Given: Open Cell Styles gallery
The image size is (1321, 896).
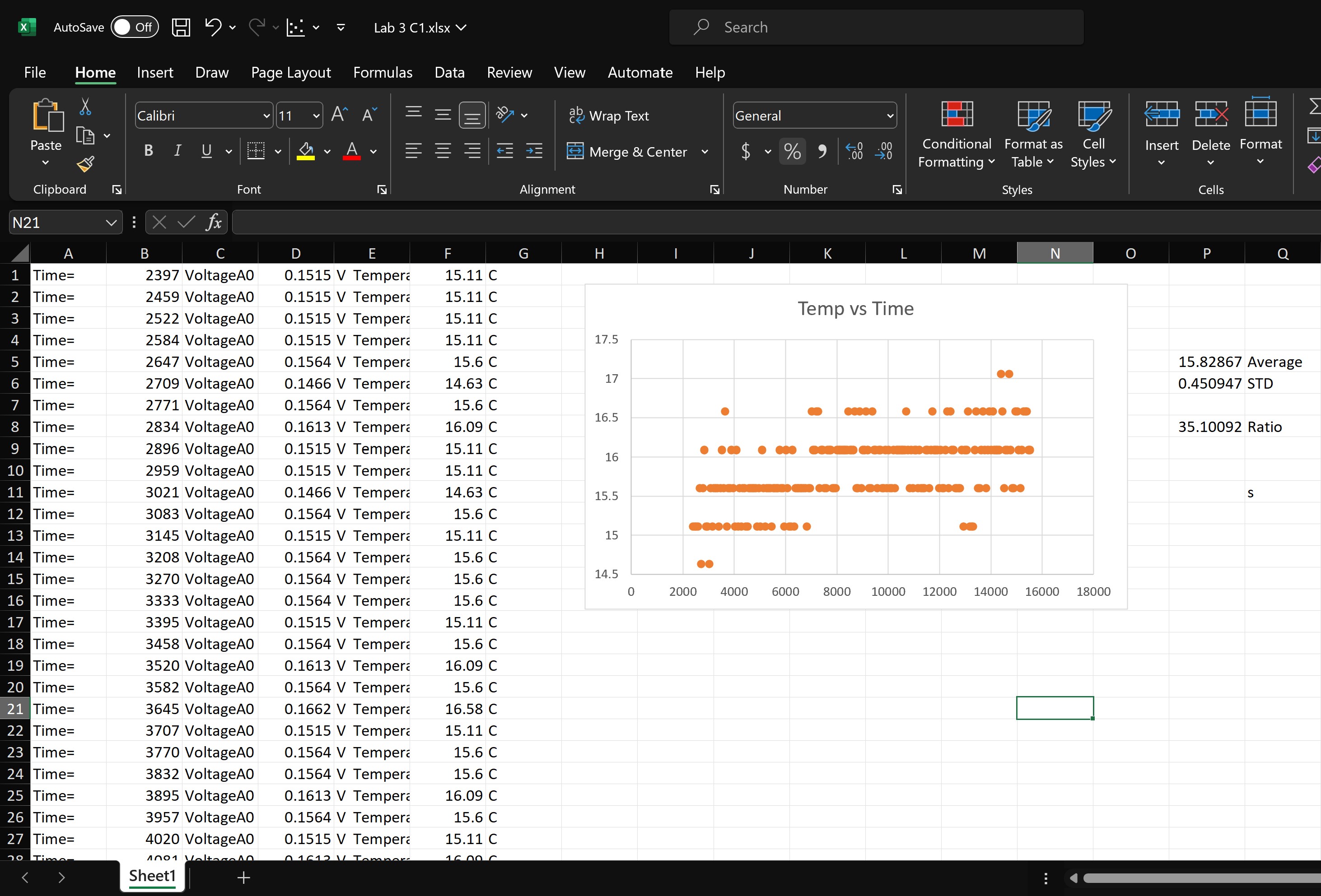Looking at the screenshot, I should coord(1093,135).
